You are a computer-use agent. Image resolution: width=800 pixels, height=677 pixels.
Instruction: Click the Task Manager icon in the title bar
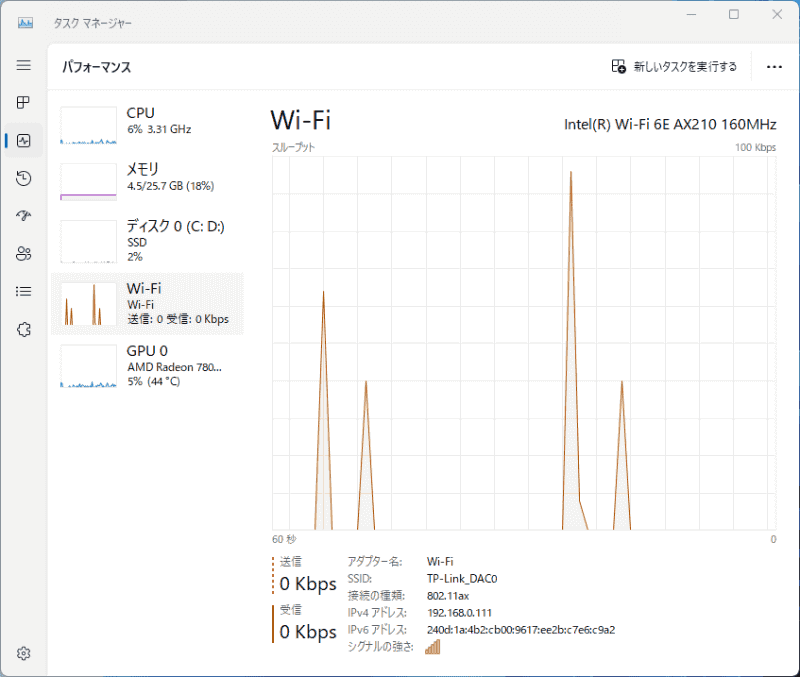click(24, 20)
